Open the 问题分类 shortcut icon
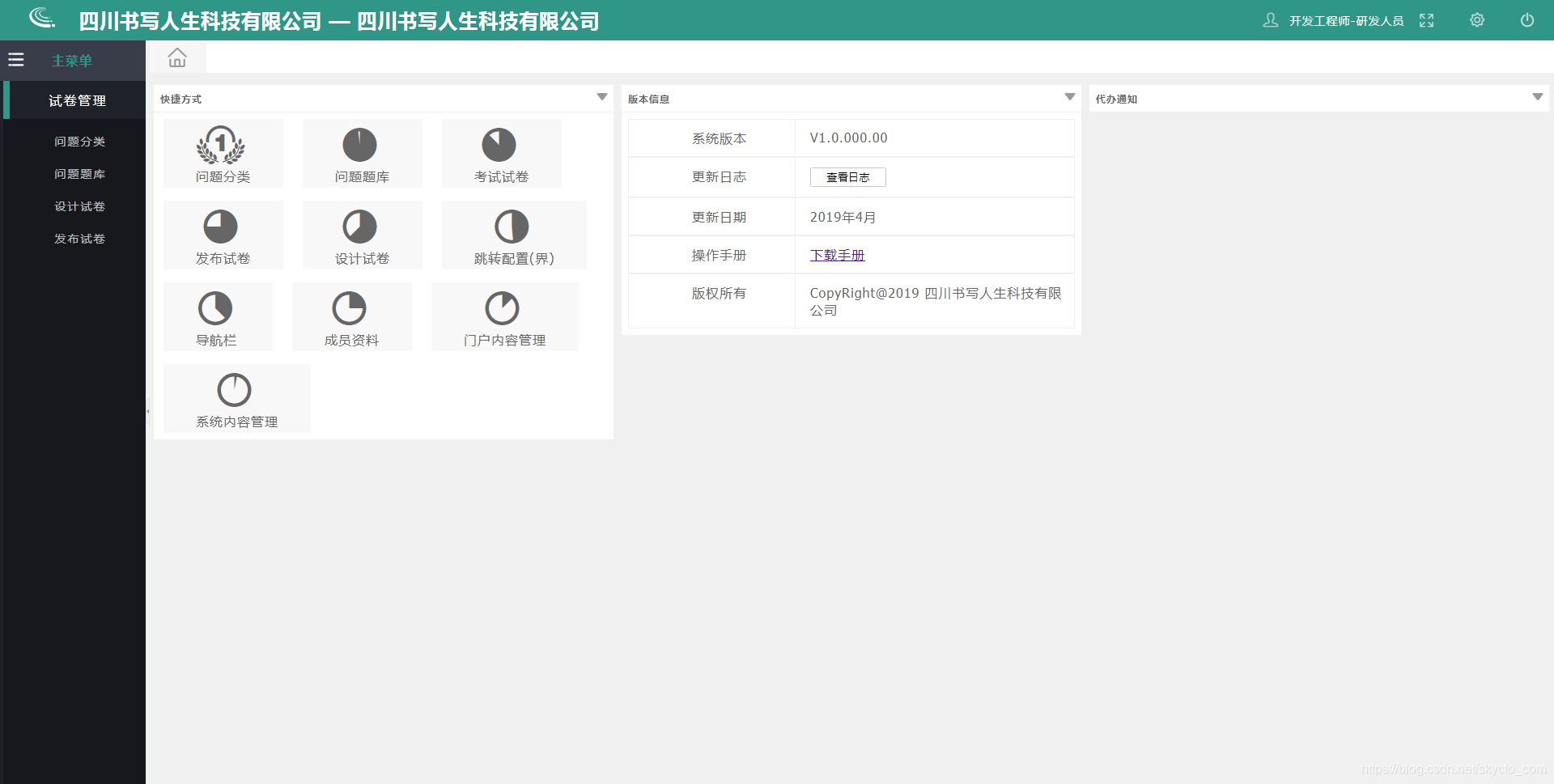Screen dimensions: 1554x784 [221, 145]
